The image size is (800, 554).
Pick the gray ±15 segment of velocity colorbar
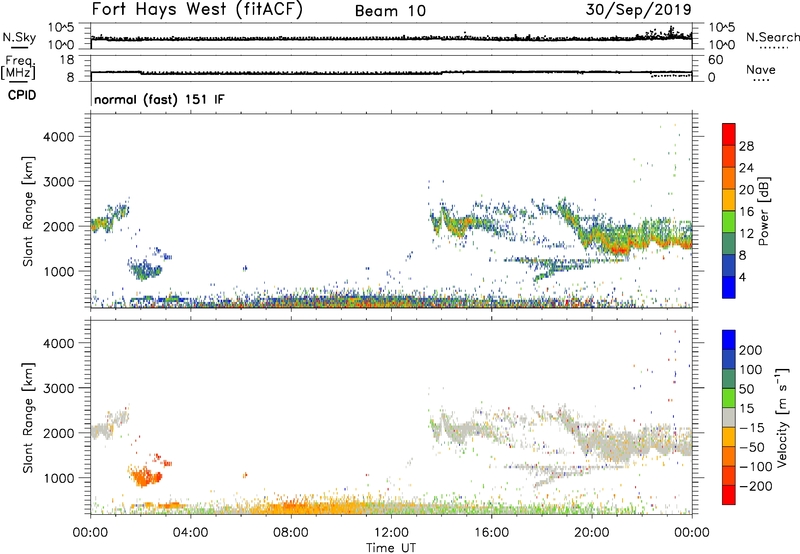729,418
